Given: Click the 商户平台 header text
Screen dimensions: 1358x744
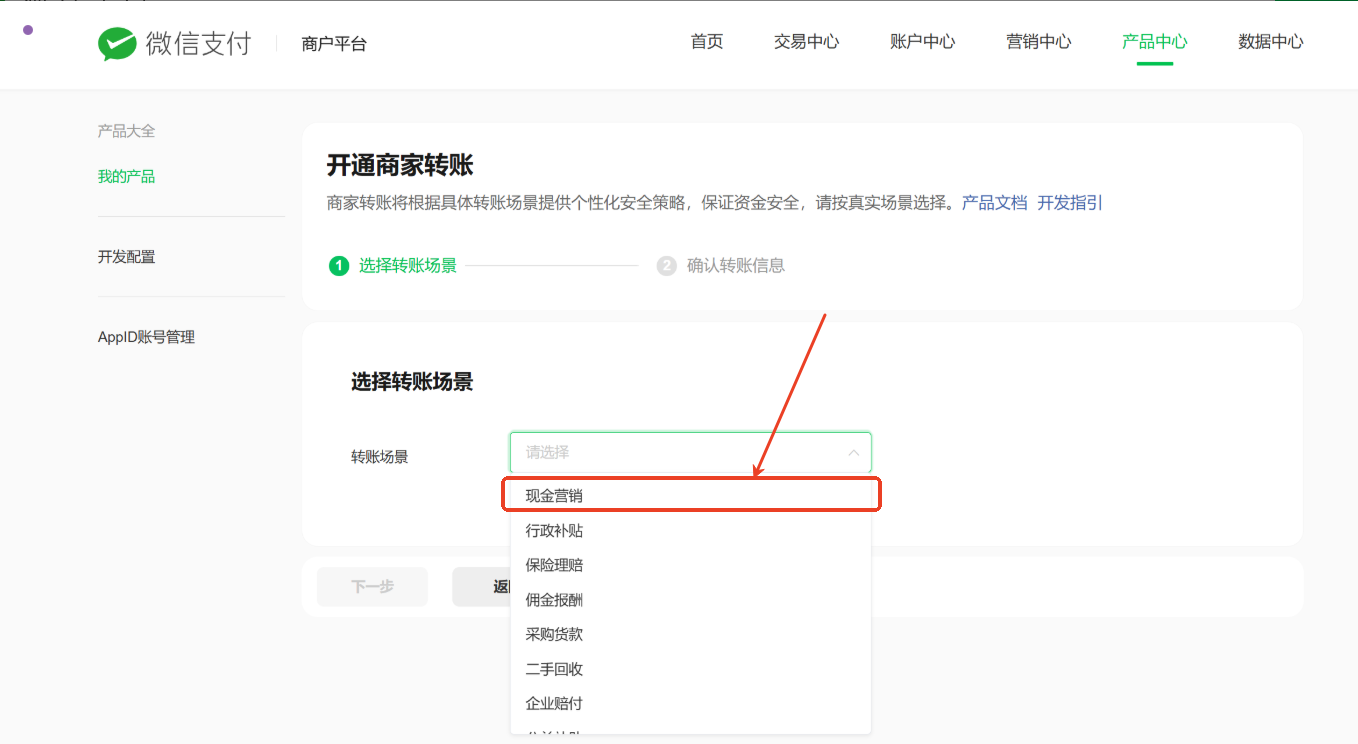Looking at the screenshot, I should click(334, 44).
